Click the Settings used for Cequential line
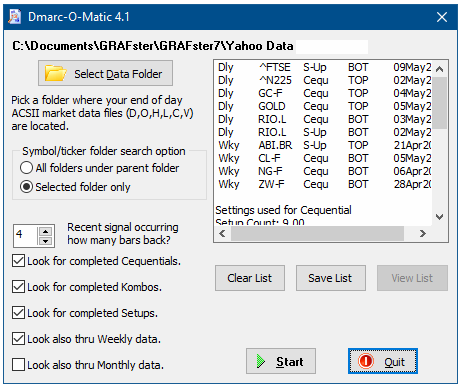461x387 pixels. tap(283, 210)
